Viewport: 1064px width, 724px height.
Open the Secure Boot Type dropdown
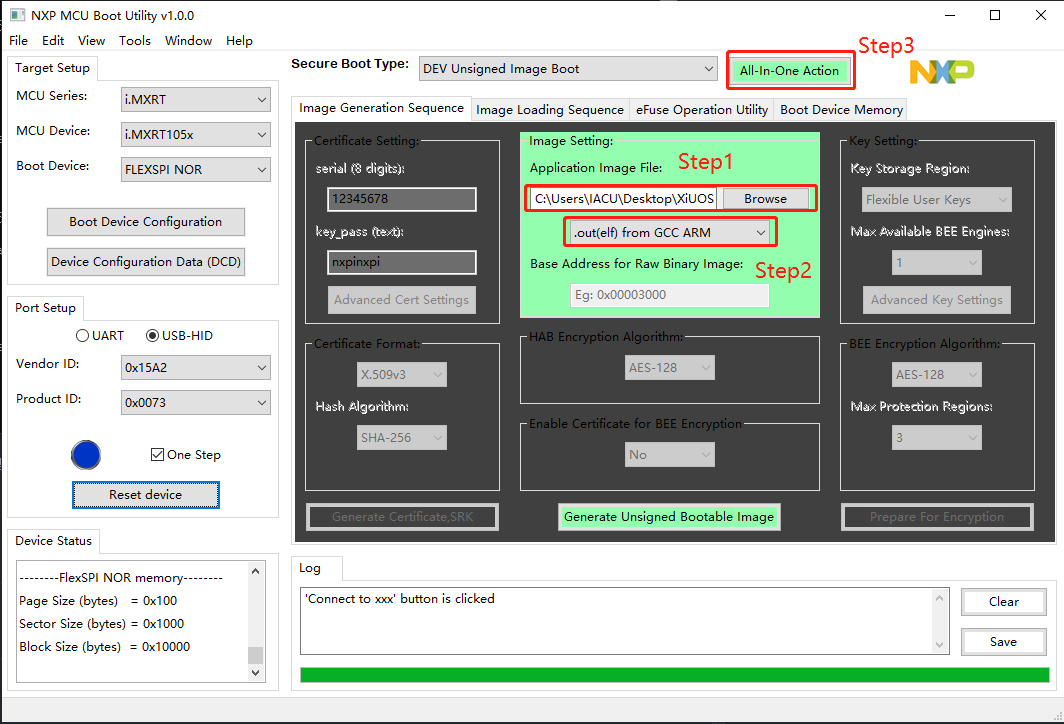pos(567,69)
